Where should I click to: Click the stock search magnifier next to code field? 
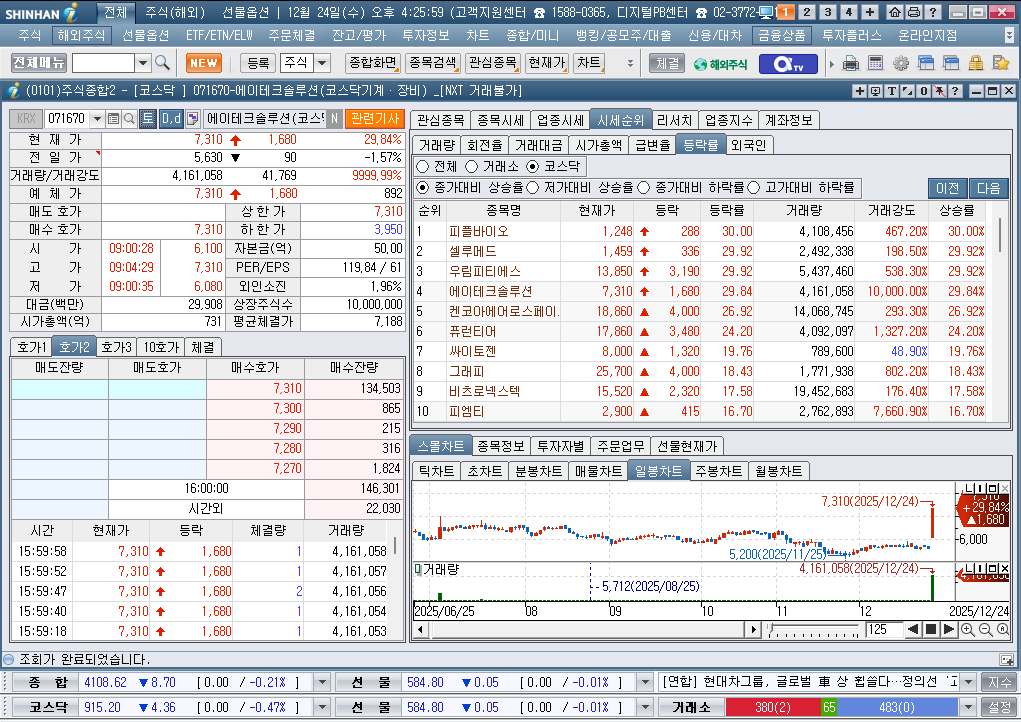click(129, 118)
